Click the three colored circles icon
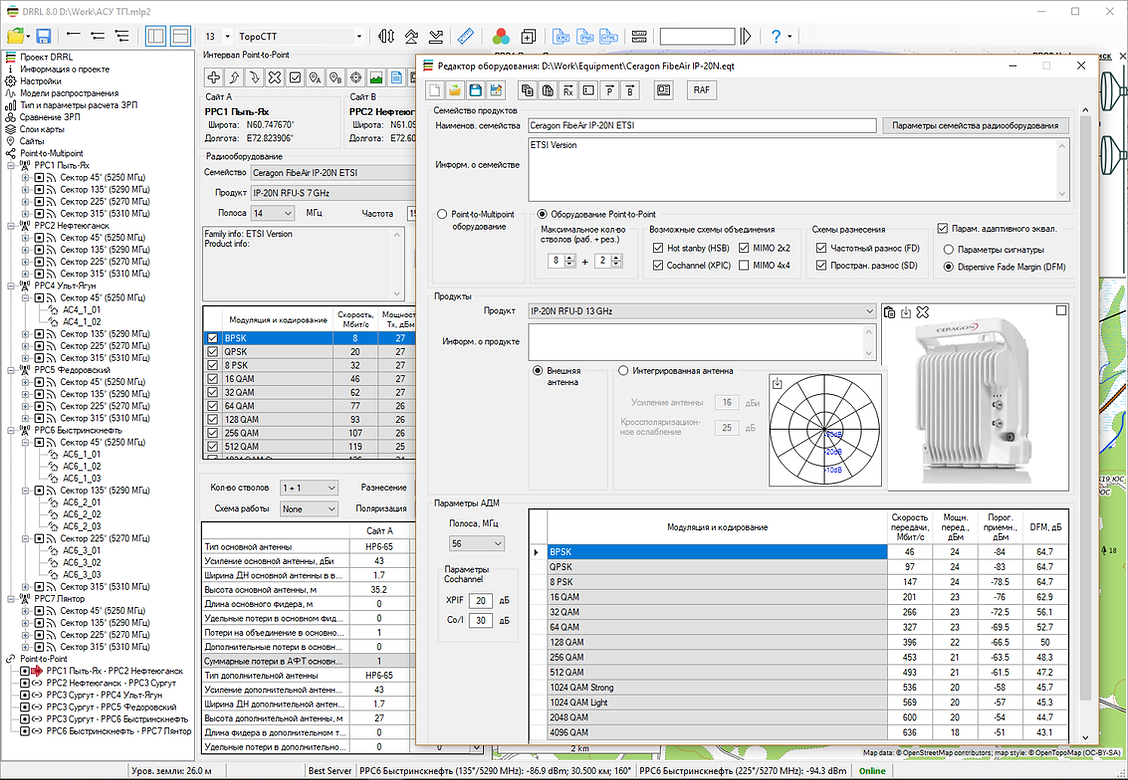Screen dimensions: 1128x780 [x=501, y=36]
